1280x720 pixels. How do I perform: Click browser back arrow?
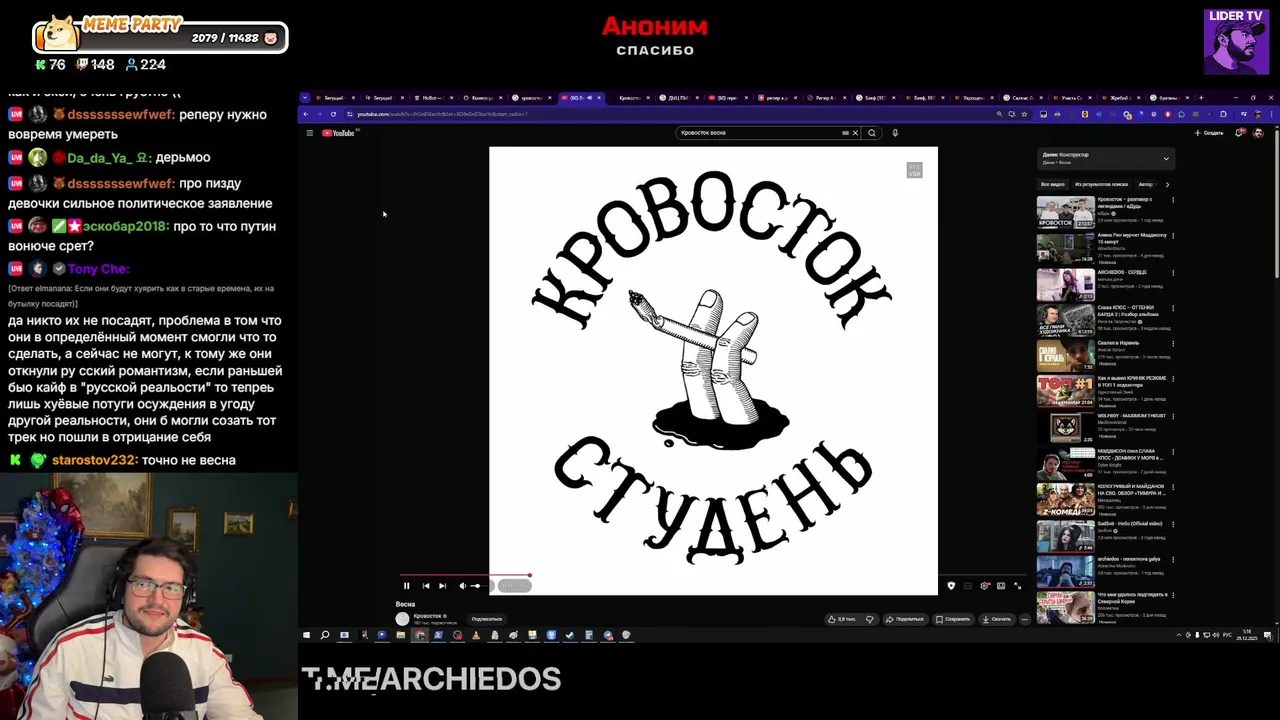(x=306, y=114)
